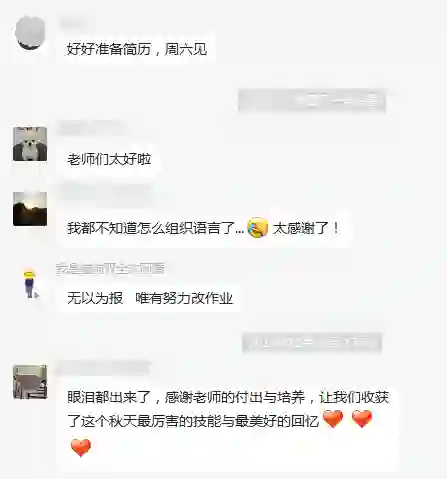Open the white dog avatar profile
The image size is (447, 479).
(x=30, y=144)
